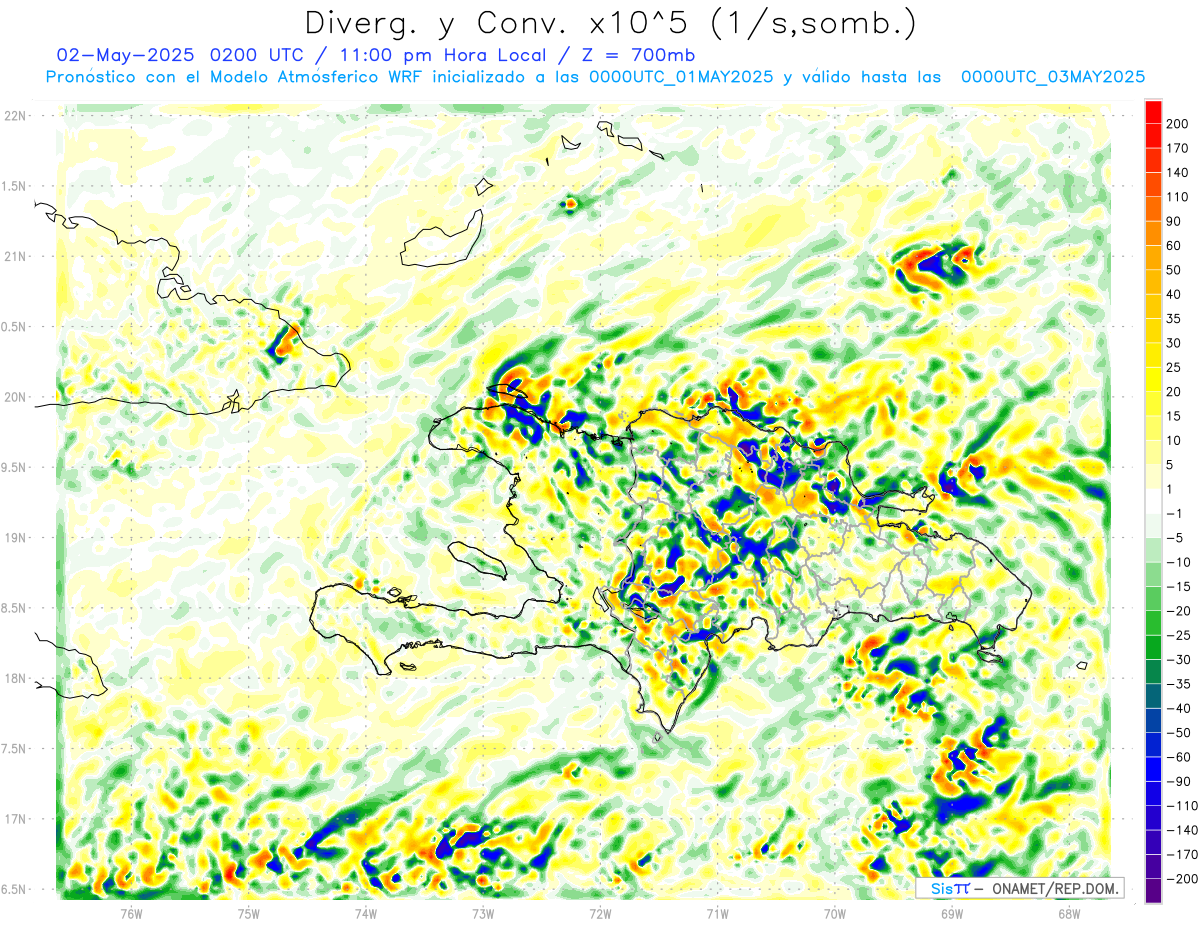Click the colorbar value '-50'
This screenshot has width=1200, height=927.
1177,733
